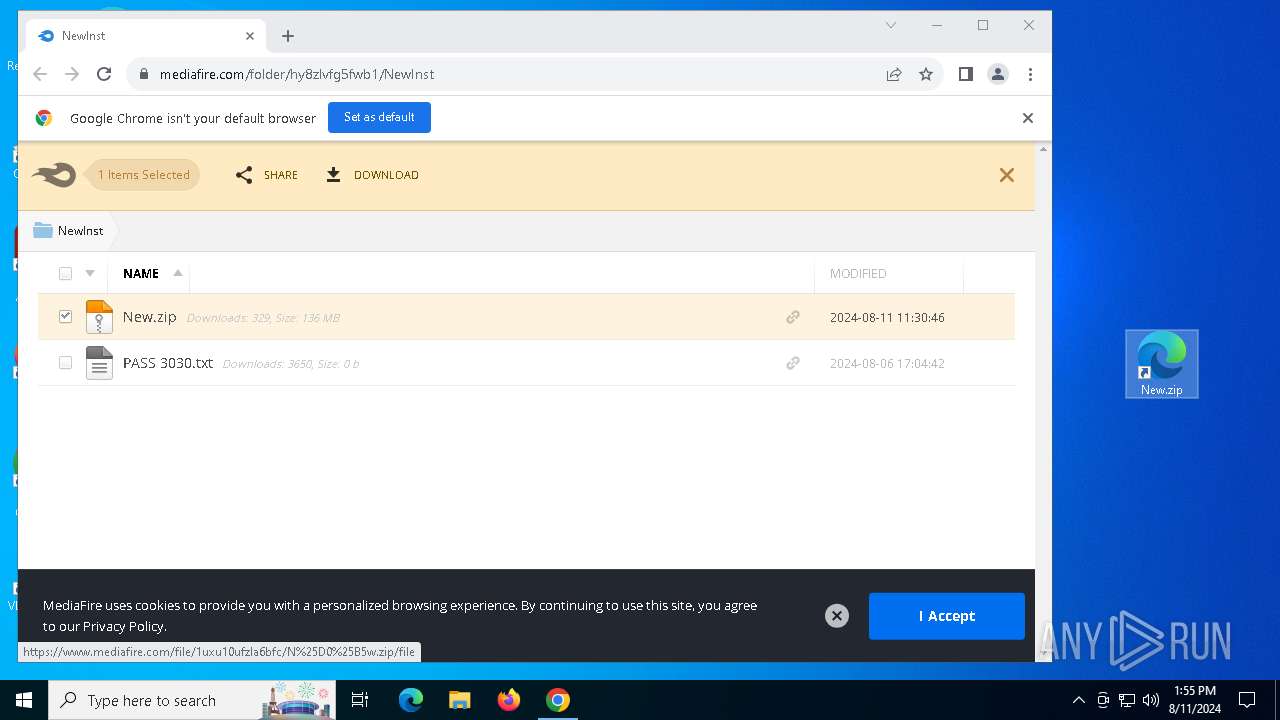Sort by NAME column arrow

pos(178,273)
